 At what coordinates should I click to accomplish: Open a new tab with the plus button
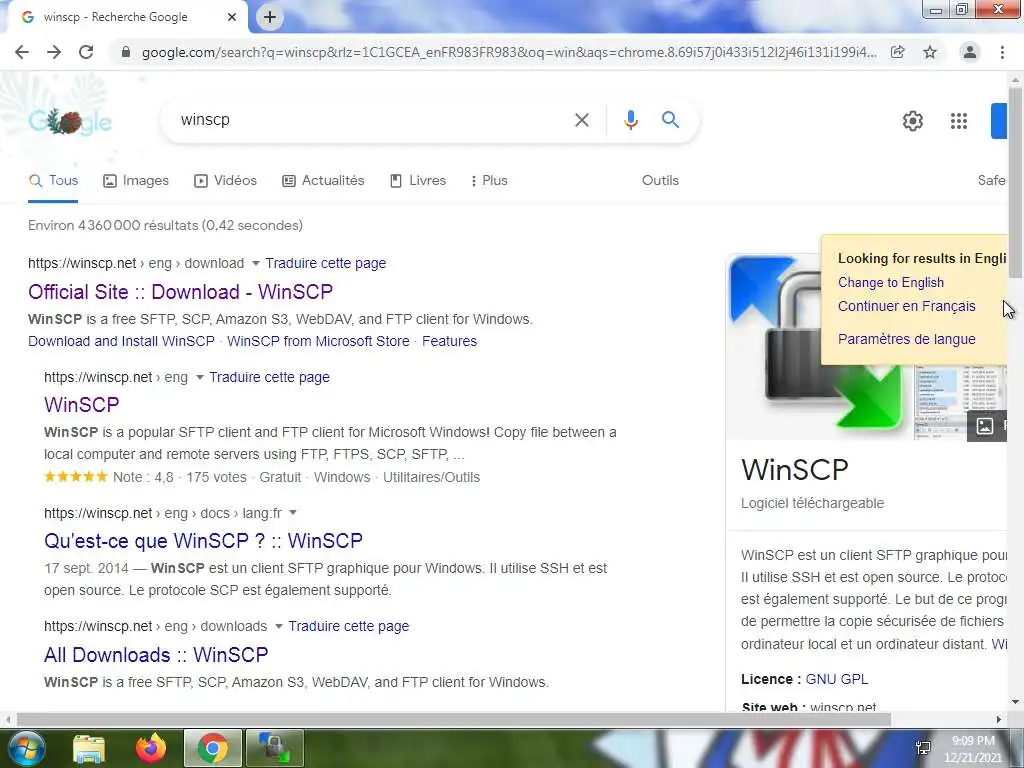270,17
